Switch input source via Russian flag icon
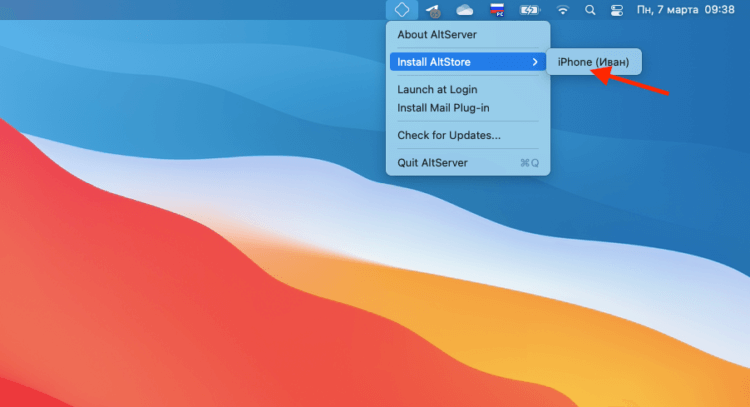The width and height of the screenshot is (750, 407). pyautogui.click(x=497, y=10)
